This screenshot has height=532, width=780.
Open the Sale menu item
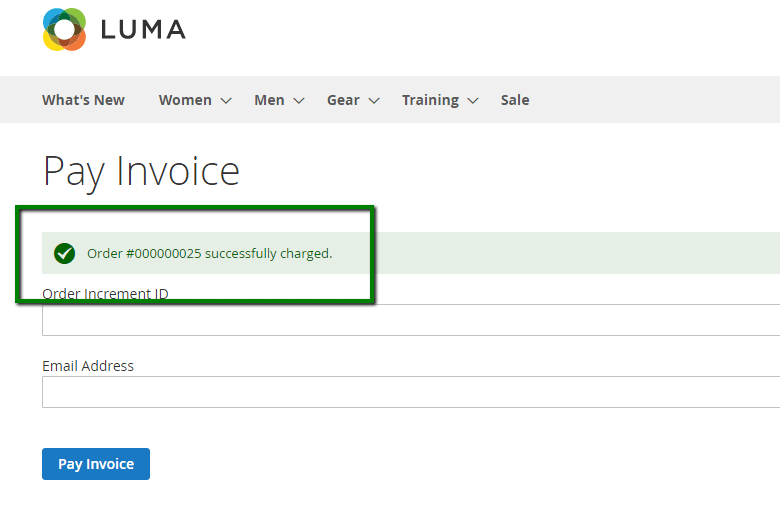pos(515,100)
